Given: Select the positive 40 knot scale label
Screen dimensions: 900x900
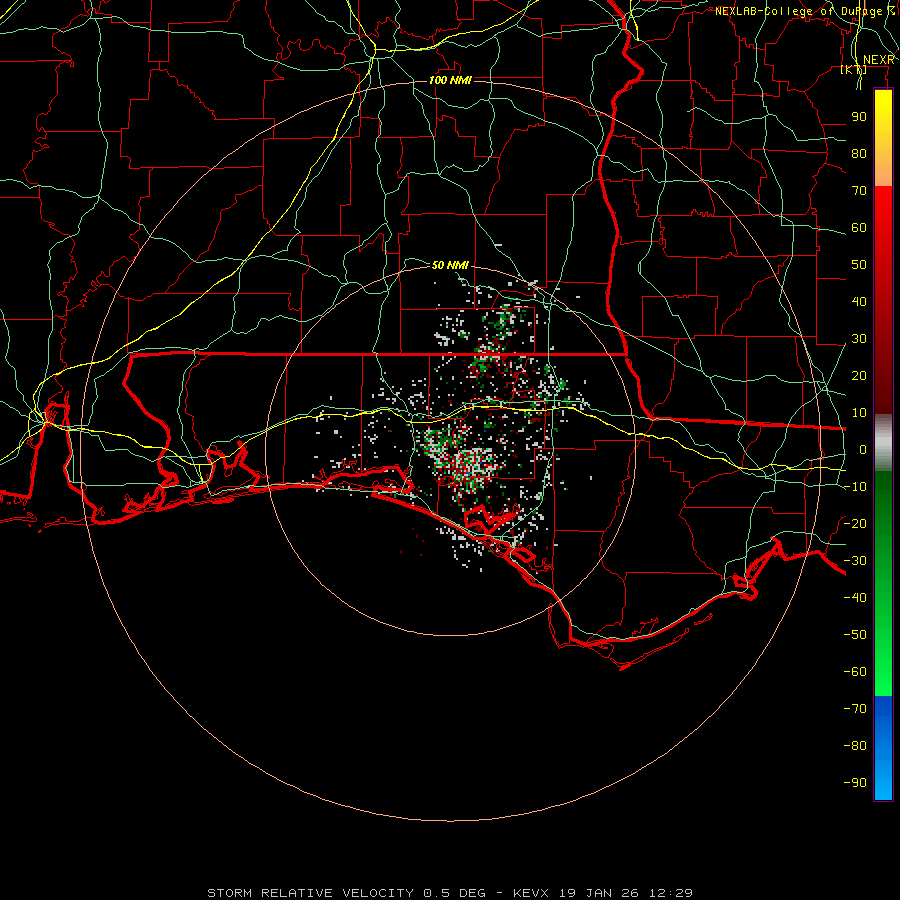Looking at the screenshot, I should (859, 302).
